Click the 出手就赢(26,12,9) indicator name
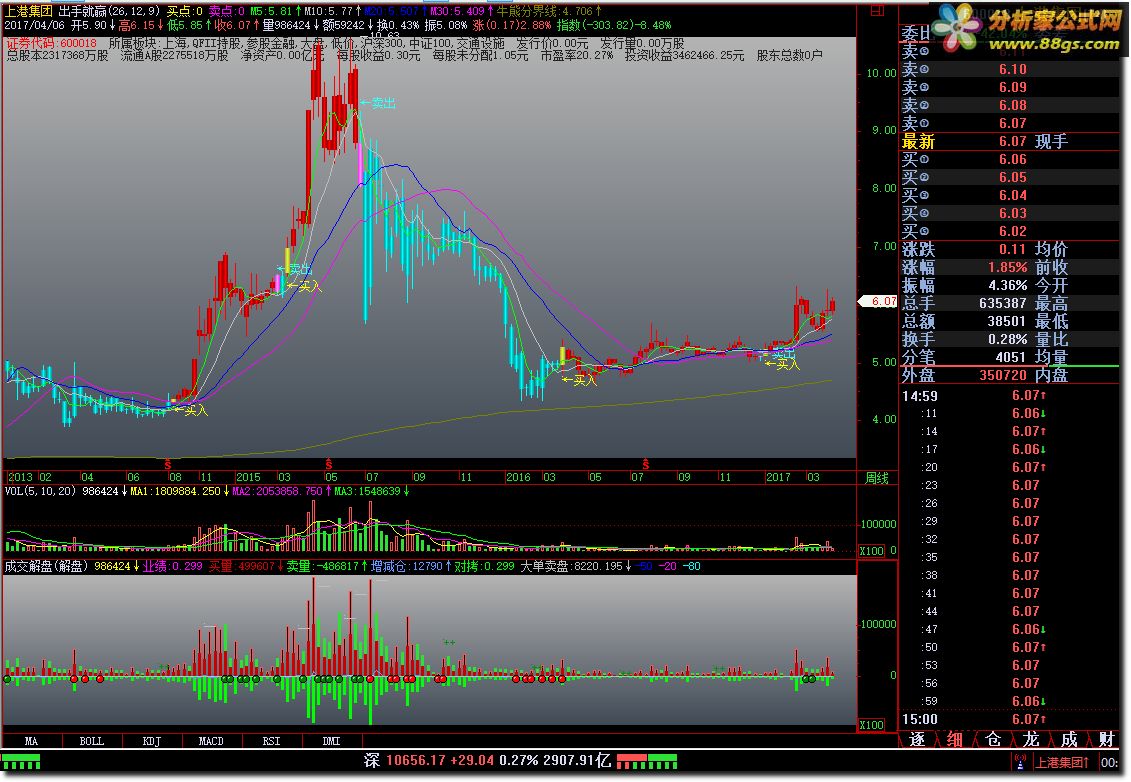 [x=109, y=11]
